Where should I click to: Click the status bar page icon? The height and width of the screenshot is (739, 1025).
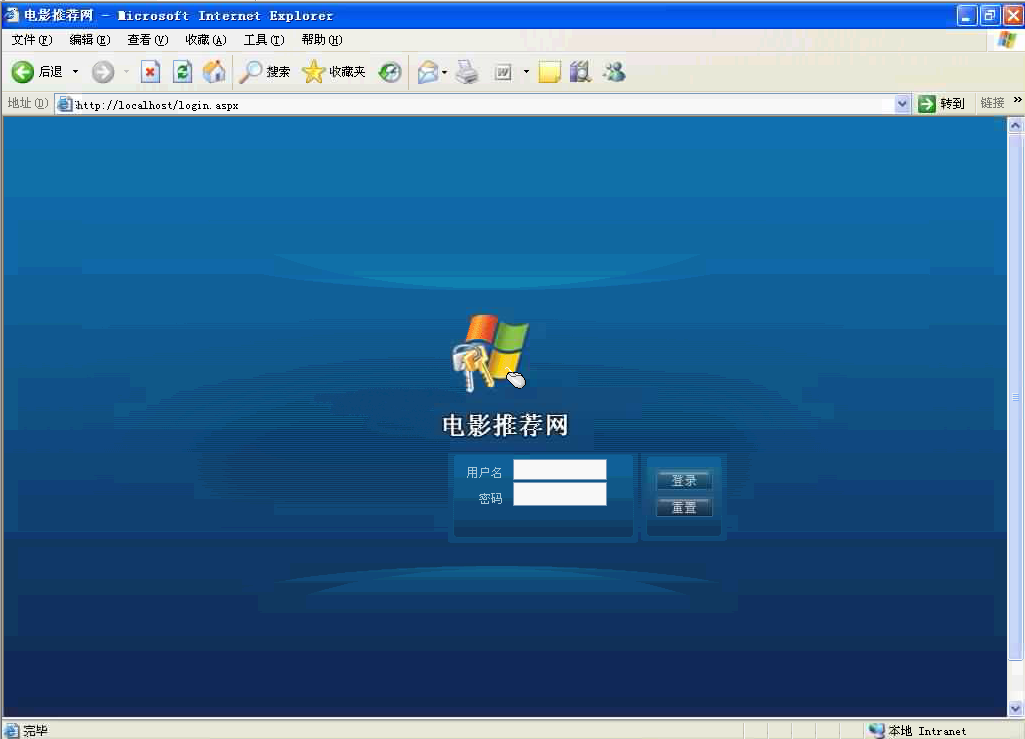pos(12,730)
